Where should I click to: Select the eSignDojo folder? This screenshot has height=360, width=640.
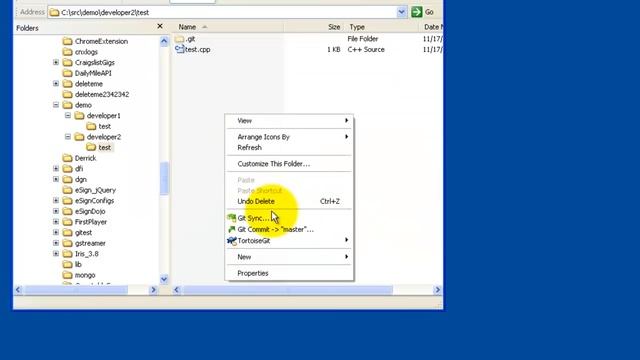(x=90, y=211)
